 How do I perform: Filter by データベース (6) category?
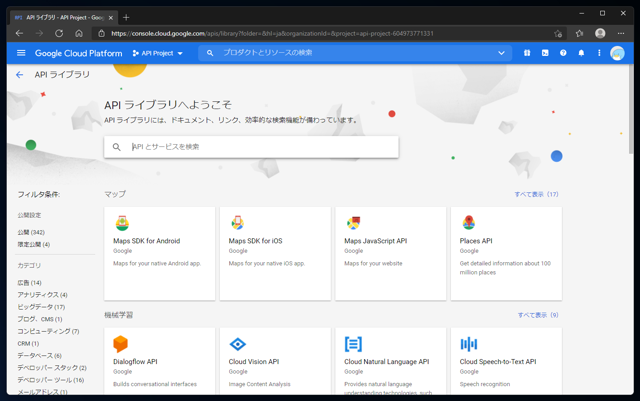[x=39, y=356]
